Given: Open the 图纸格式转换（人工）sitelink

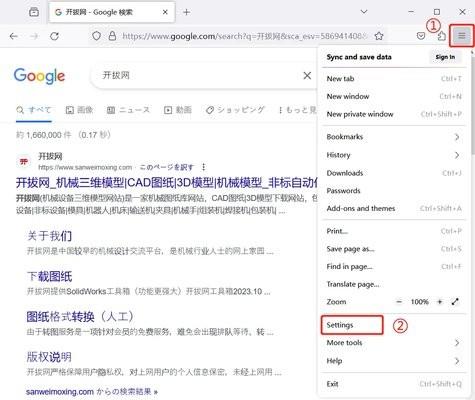Looking at the screenshot, I should pyautogui.click(x=80, y=317).
